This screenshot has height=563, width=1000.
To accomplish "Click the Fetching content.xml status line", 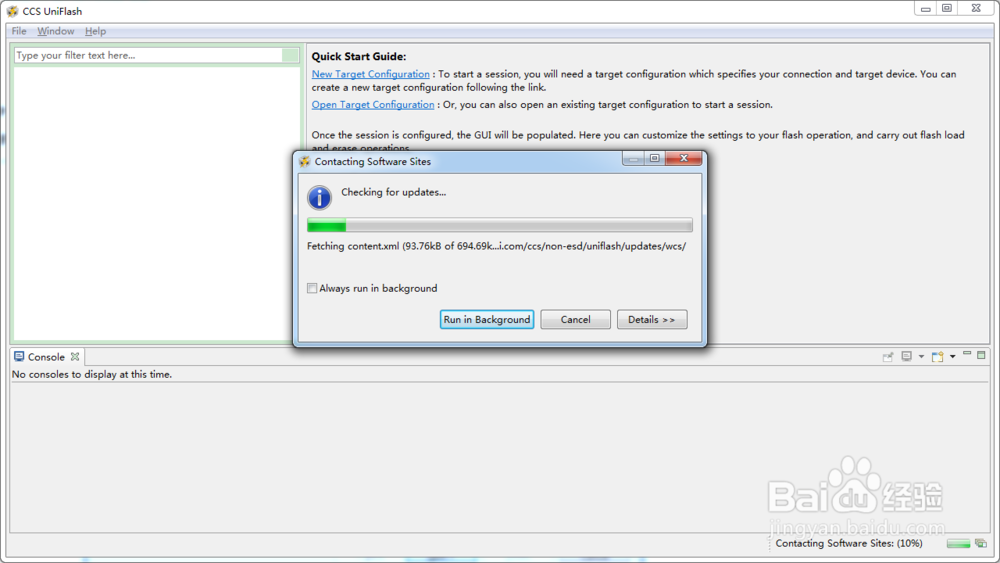I will pyautogui.click(x=496, y=246).
